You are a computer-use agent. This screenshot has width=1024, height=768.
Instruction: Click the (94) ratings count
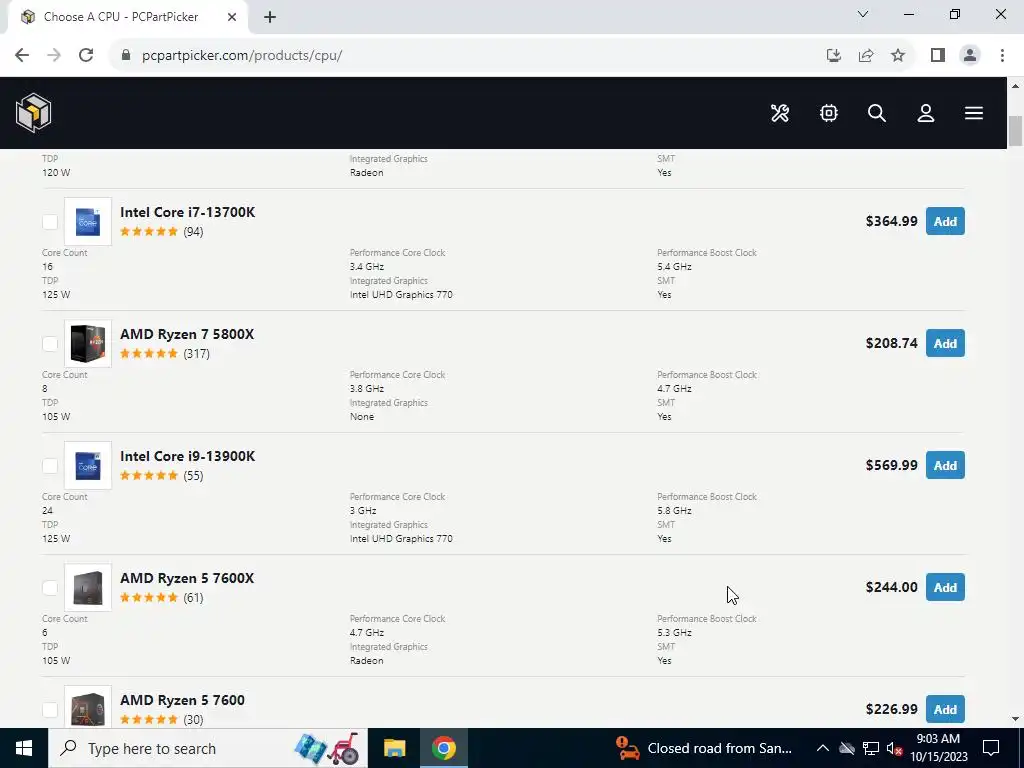(193, 232)
